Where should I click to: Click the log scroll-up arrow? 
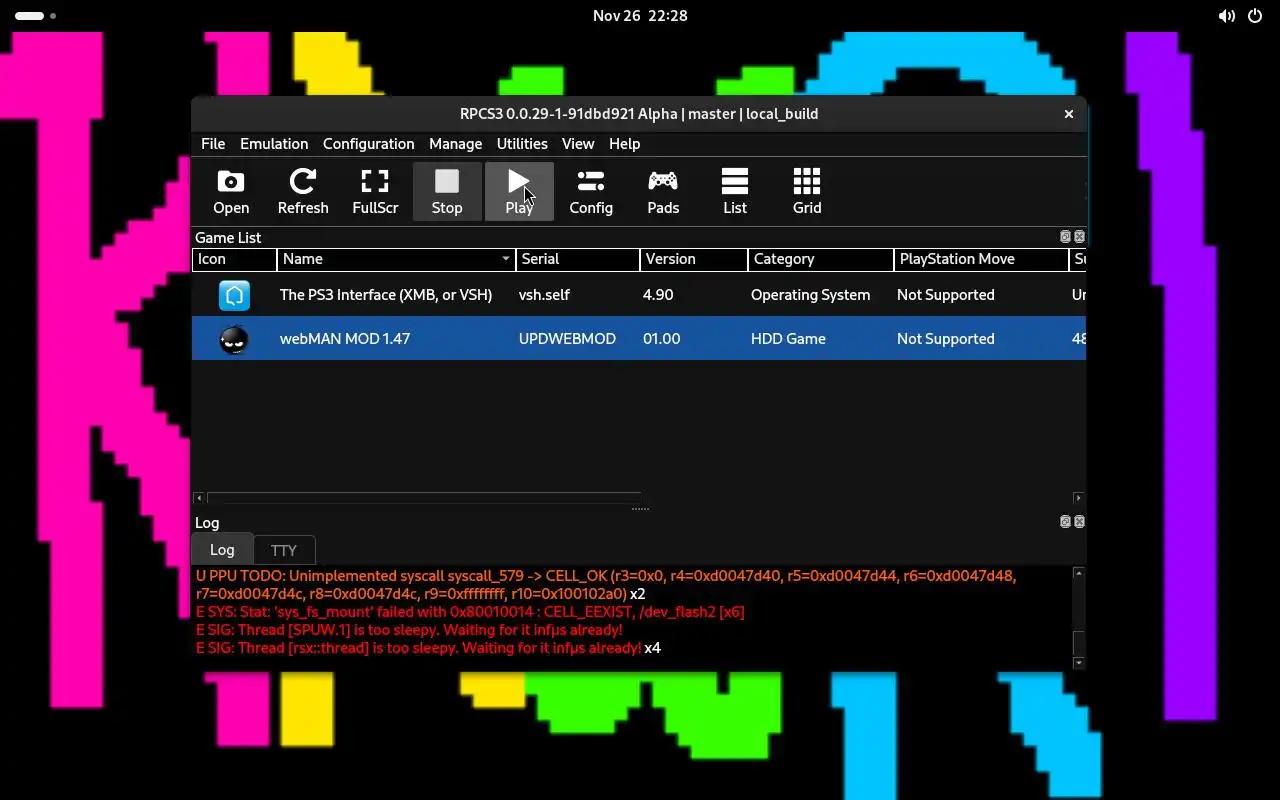[1078, 573]
